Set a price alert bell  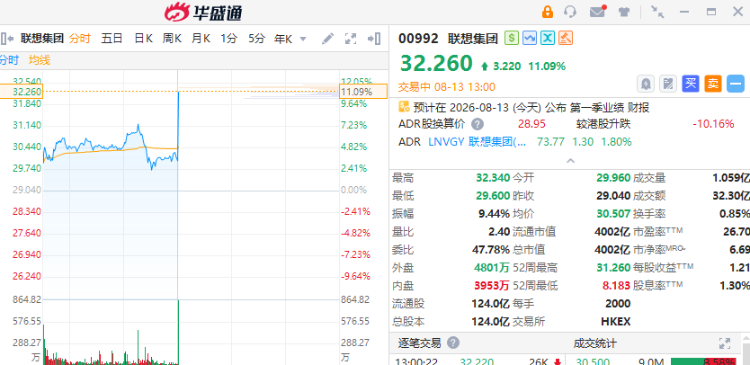(x=646, y=84)
